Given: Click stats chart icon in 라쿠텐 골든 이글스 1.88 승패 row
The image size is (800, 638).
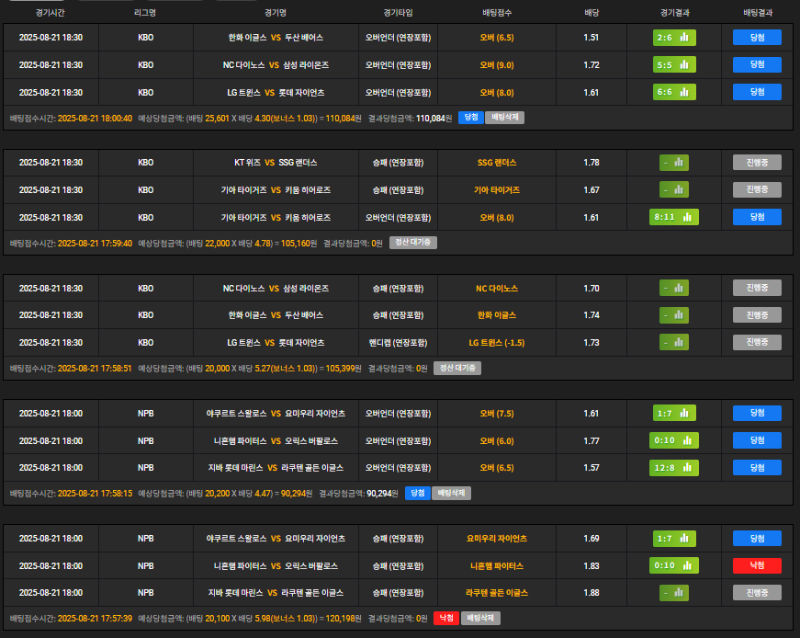Looking at the screenshot, I should [x=679, y=593].
